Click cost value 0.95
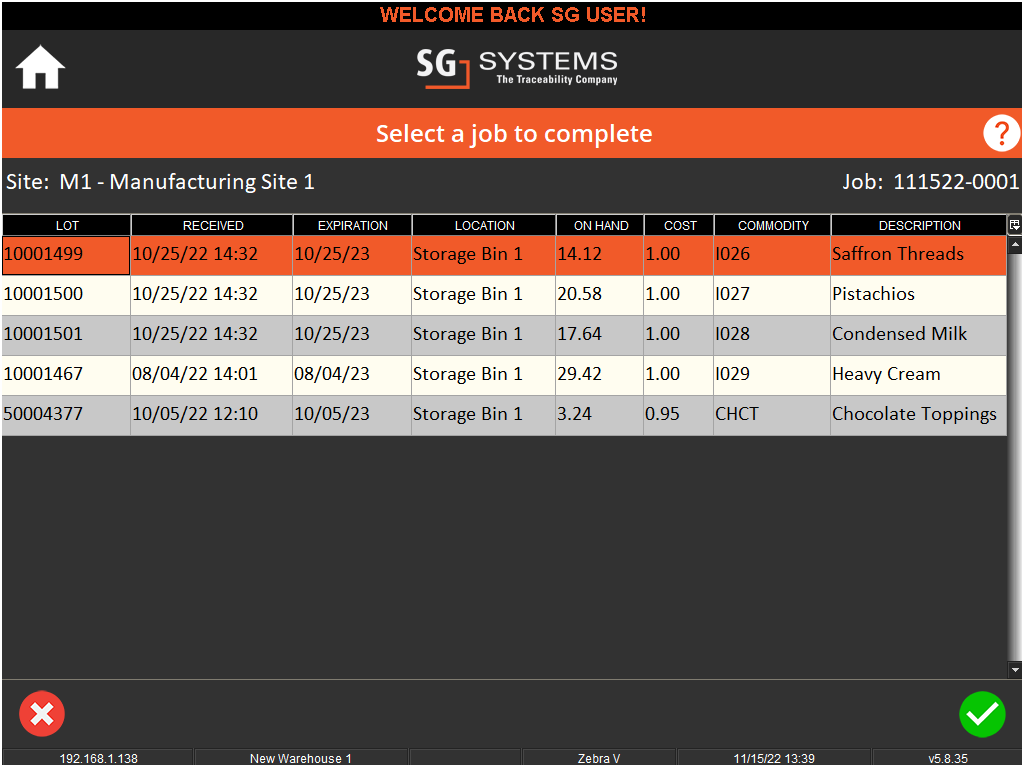Screen dimensions: 1026x769 point(679,414)
